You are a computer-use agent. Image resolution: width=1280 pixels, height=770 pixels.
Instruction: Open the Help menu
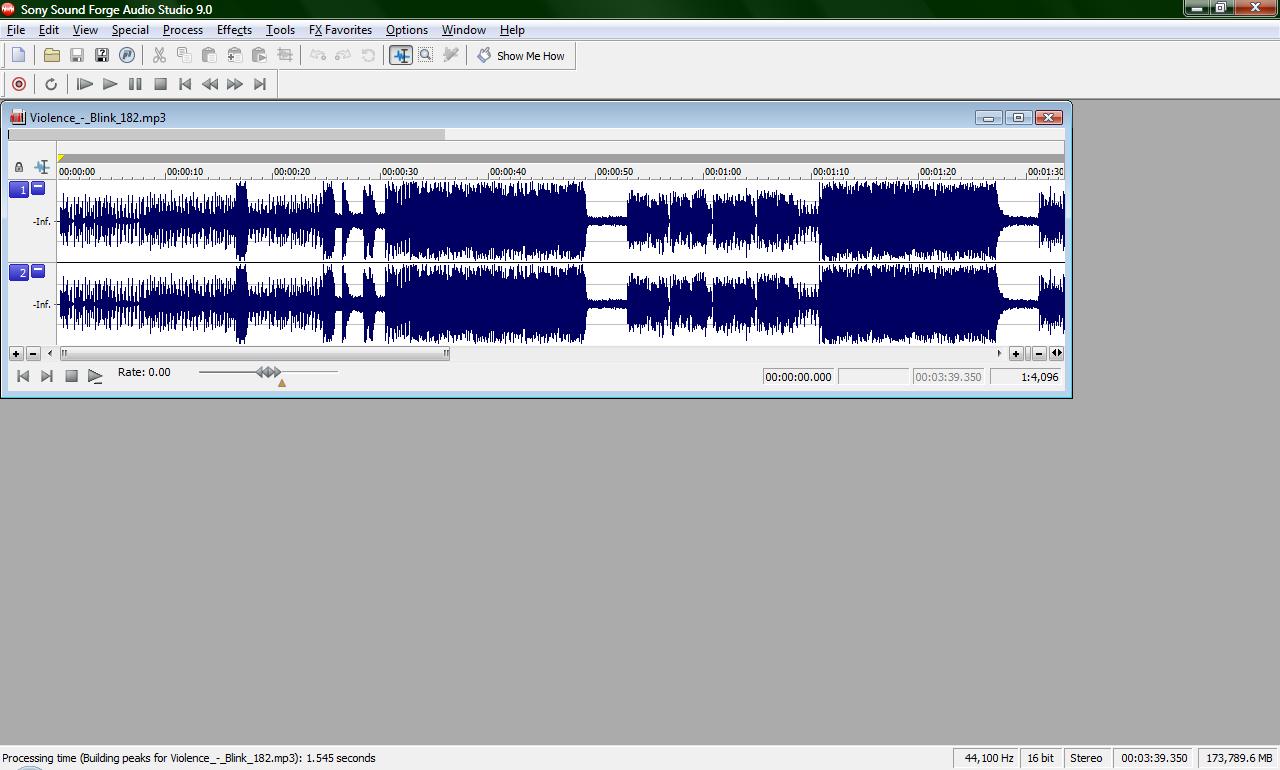pos(512,30)
